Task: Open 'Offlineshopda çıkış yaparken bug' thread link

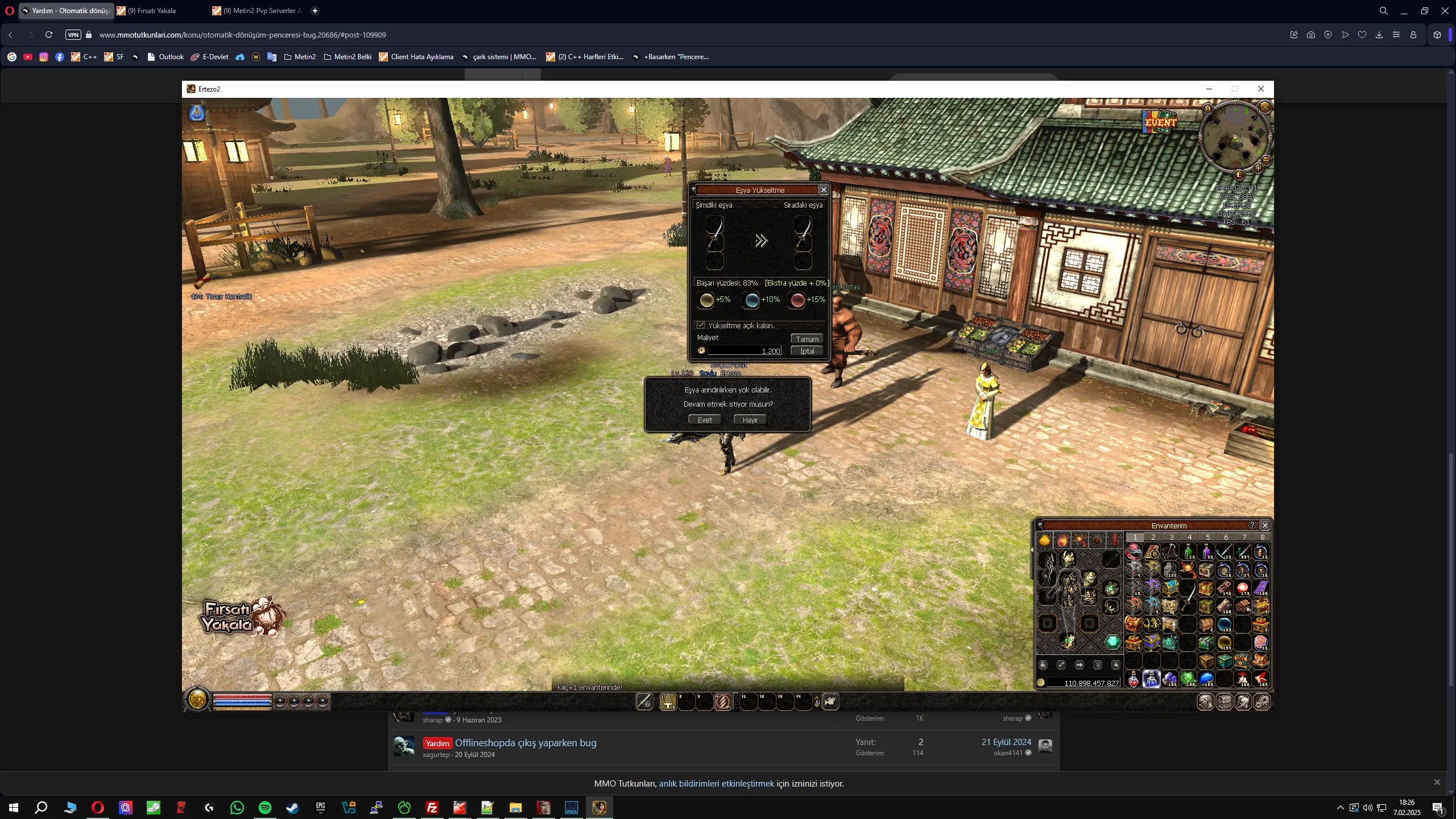Action: click(x=526, y=743)
